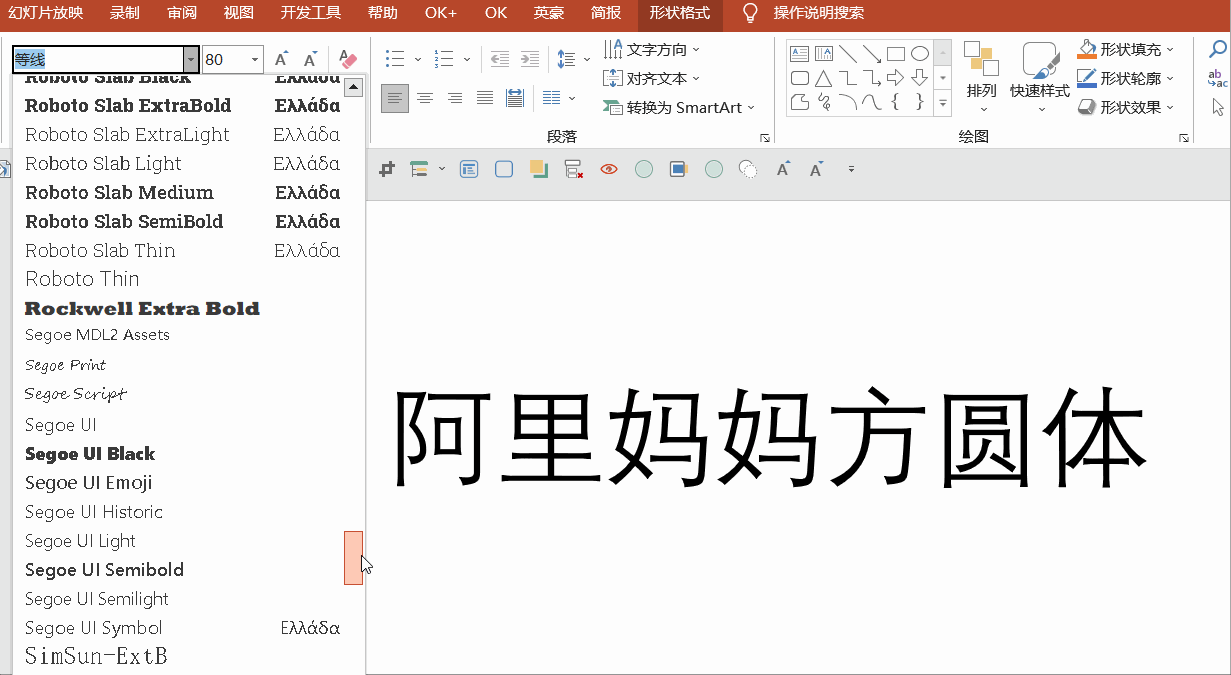Pick the down block arrow shape
This screenshot has height=675, width=1231.
click(920, 78)
